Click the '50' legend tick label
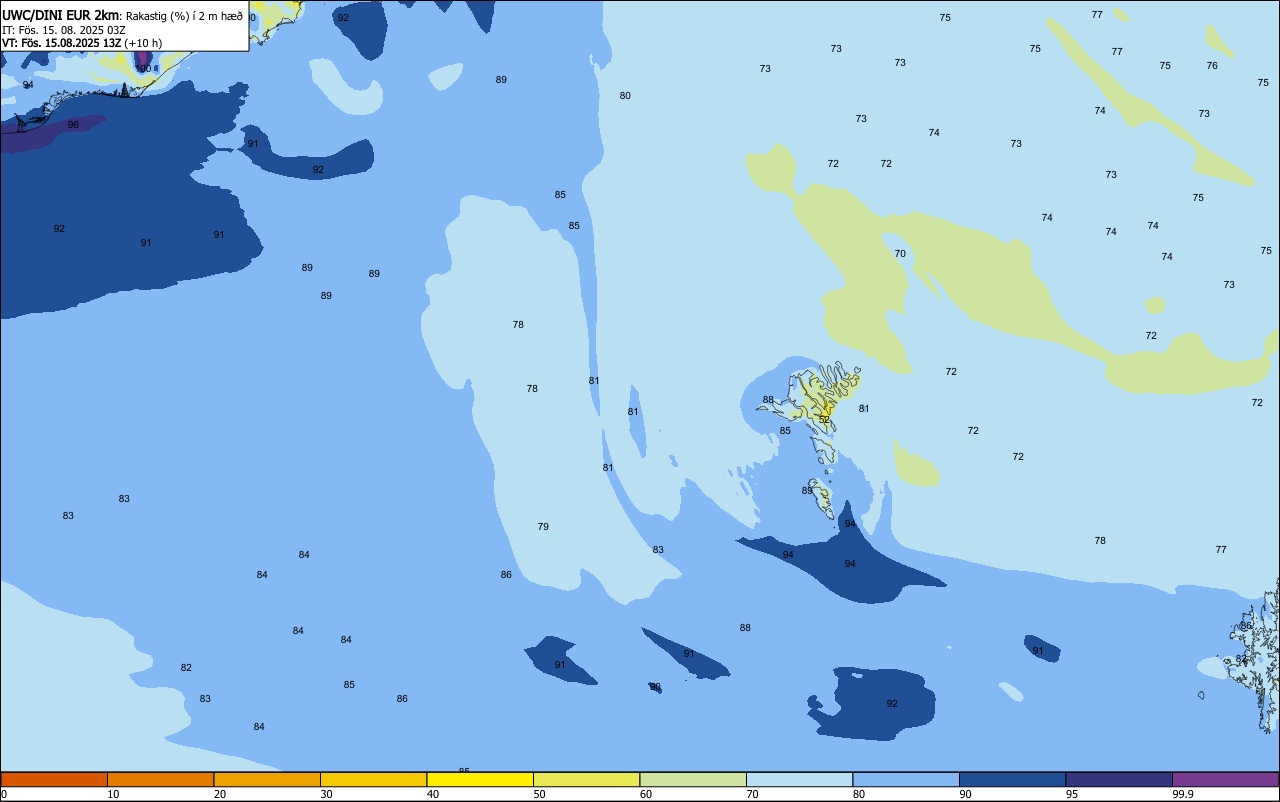 pyautogui.click(x=540, y=794)
